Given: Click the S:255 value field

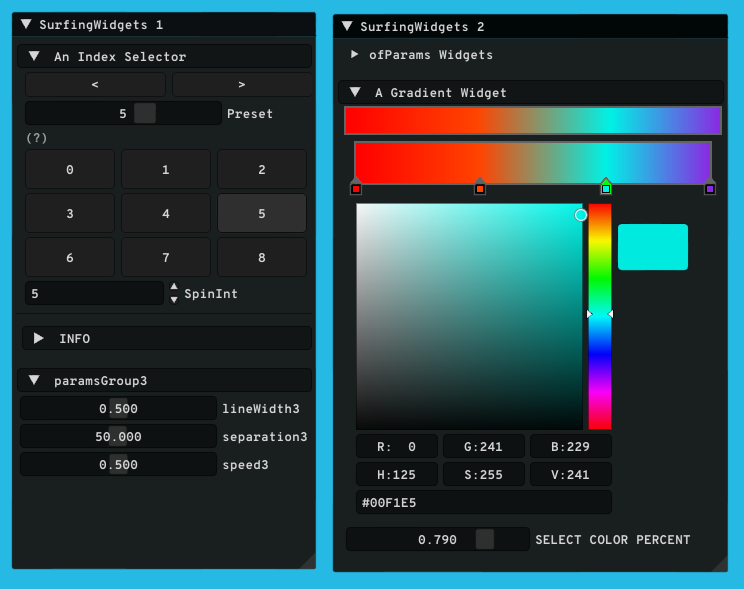Looking at the screenshot, I should point(484,474).
